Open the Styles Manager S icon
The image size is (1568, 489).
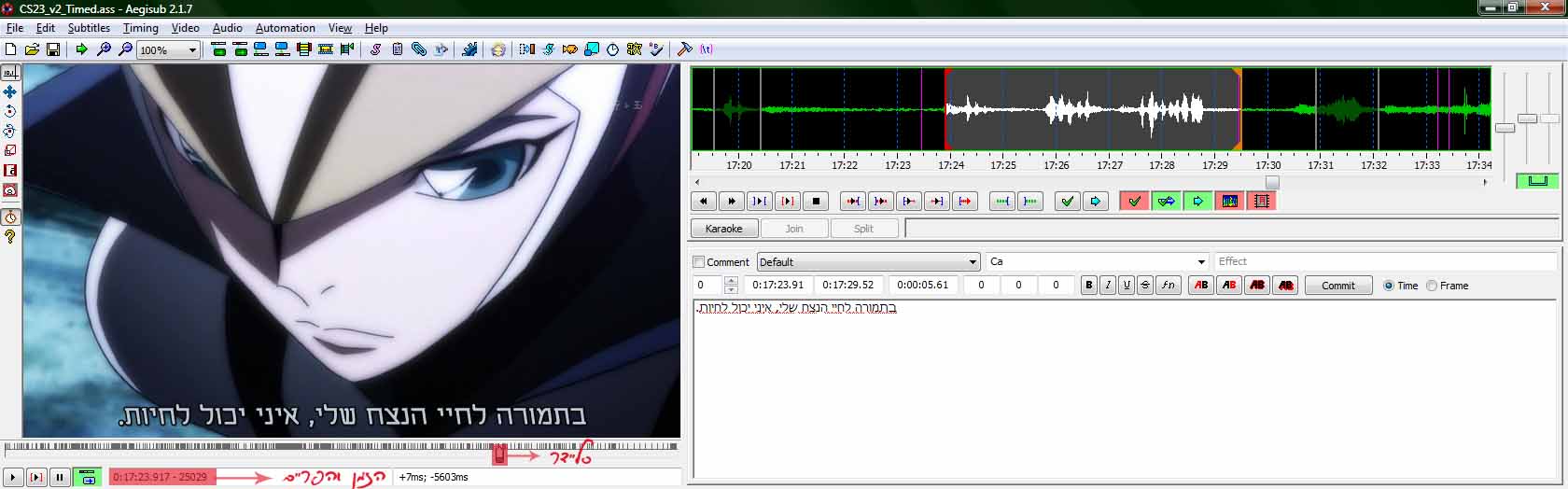pos(376,49)
